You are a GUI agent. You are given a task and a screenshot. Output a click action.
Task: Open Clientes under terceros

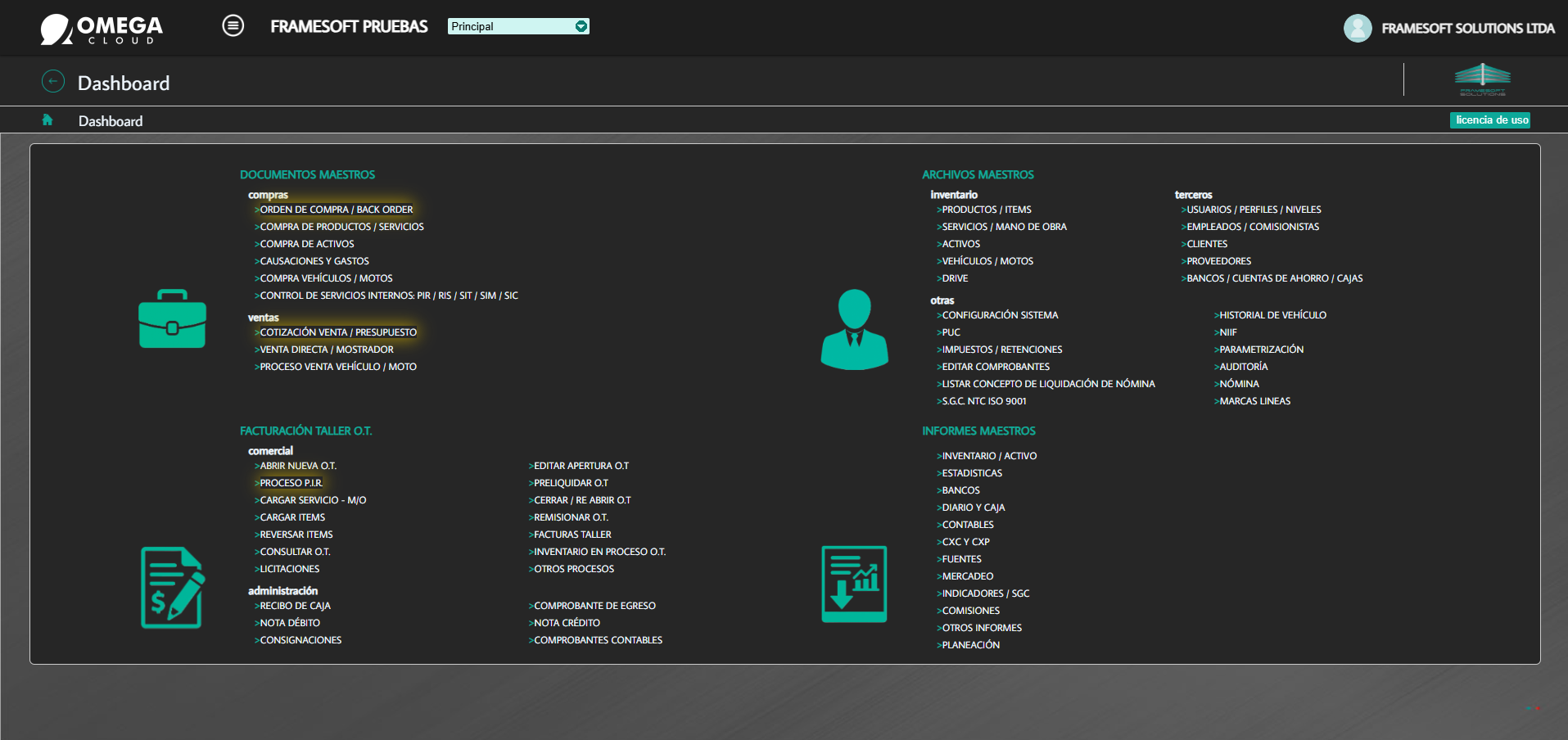(x=1207, y=244)
